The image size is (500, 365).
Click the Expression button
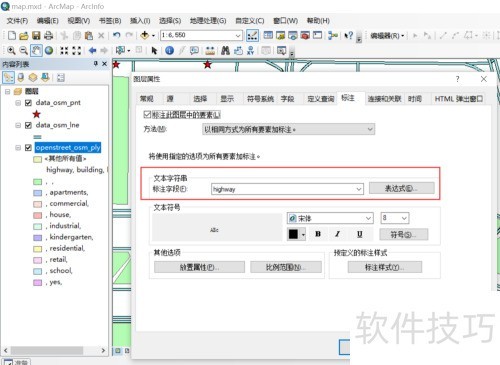tap(402, 188)
